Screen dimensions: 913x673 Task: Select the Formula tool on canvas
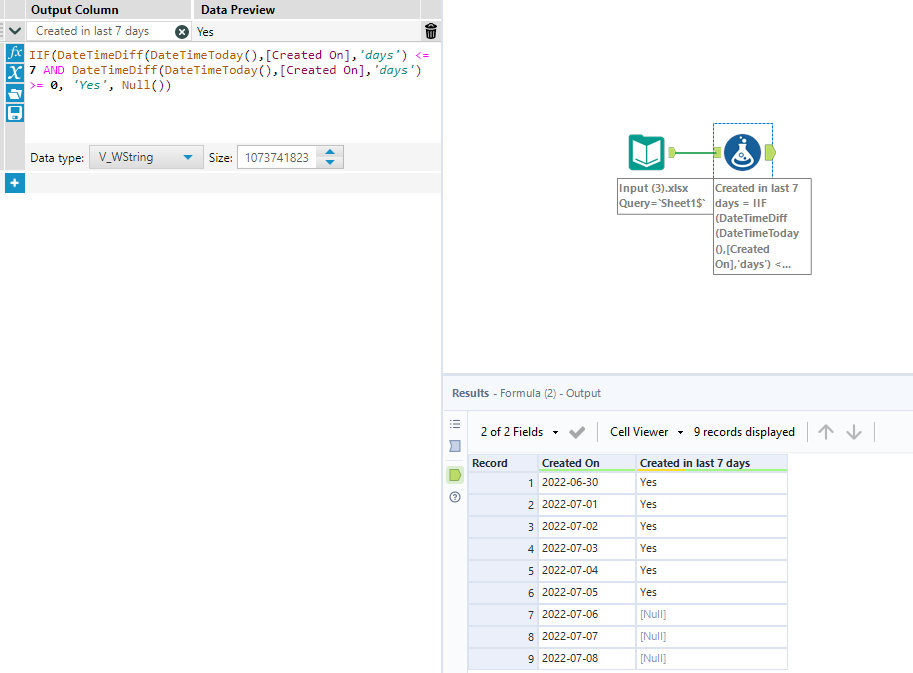click(742, 153)
